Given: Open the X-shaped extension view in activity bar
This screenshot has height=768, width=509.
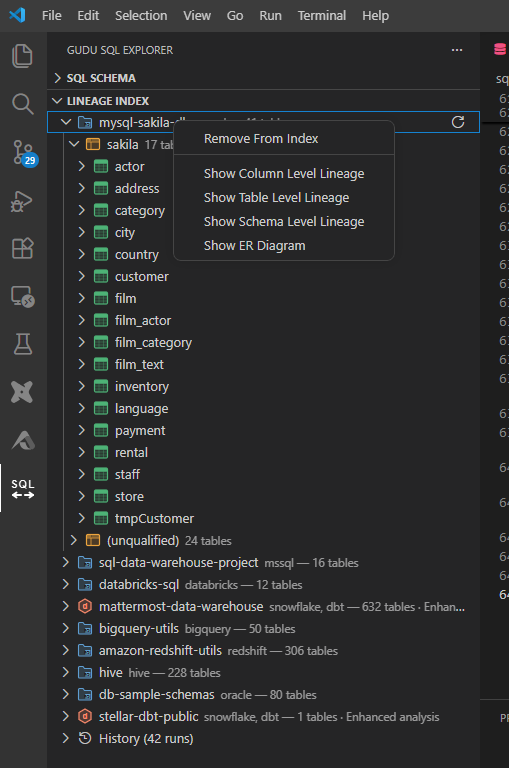Looking at the screenshot, I should (x=23, y=392).
